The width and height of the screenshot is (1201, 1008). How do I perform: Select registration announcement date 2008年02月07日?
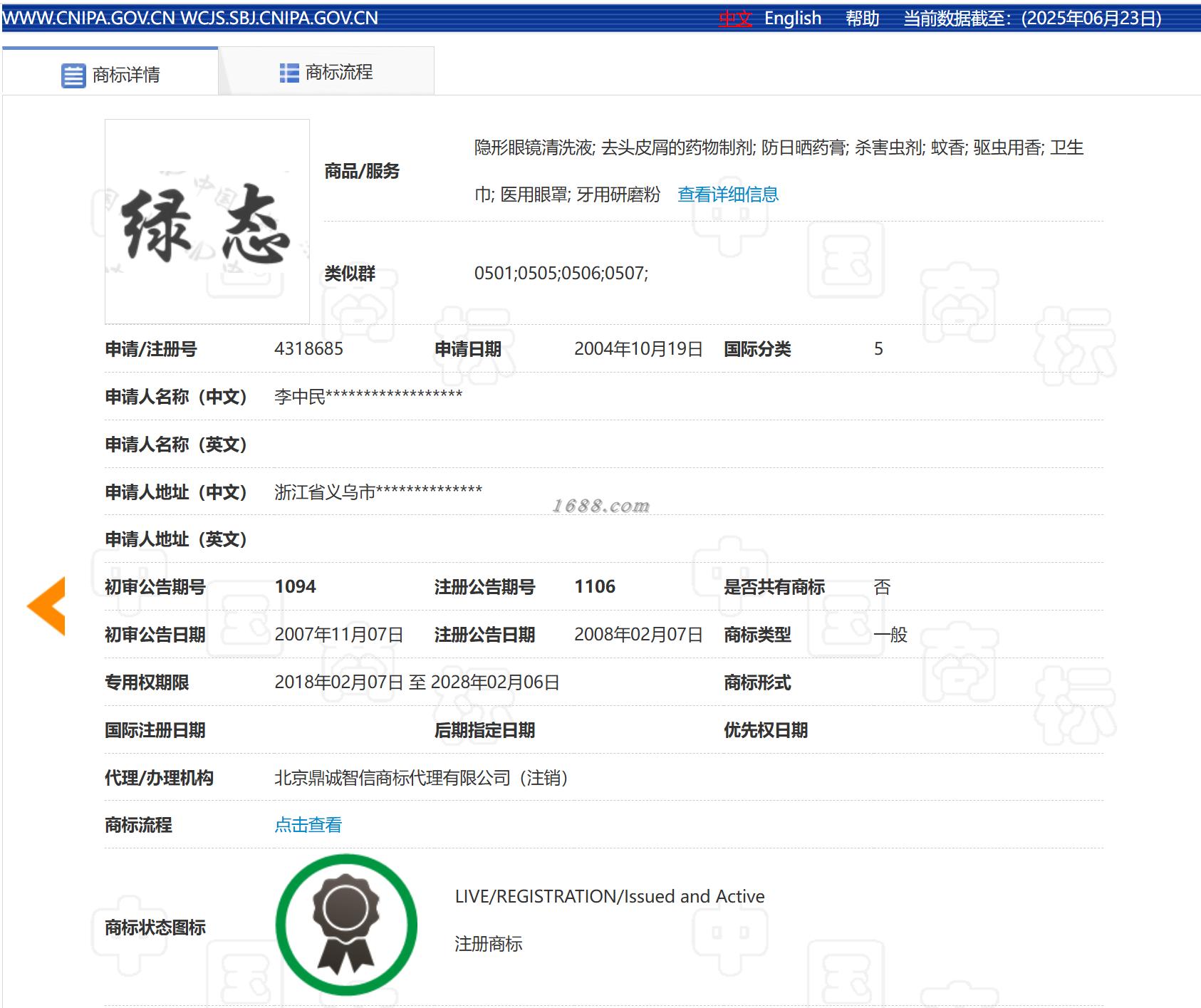point(639,635)
